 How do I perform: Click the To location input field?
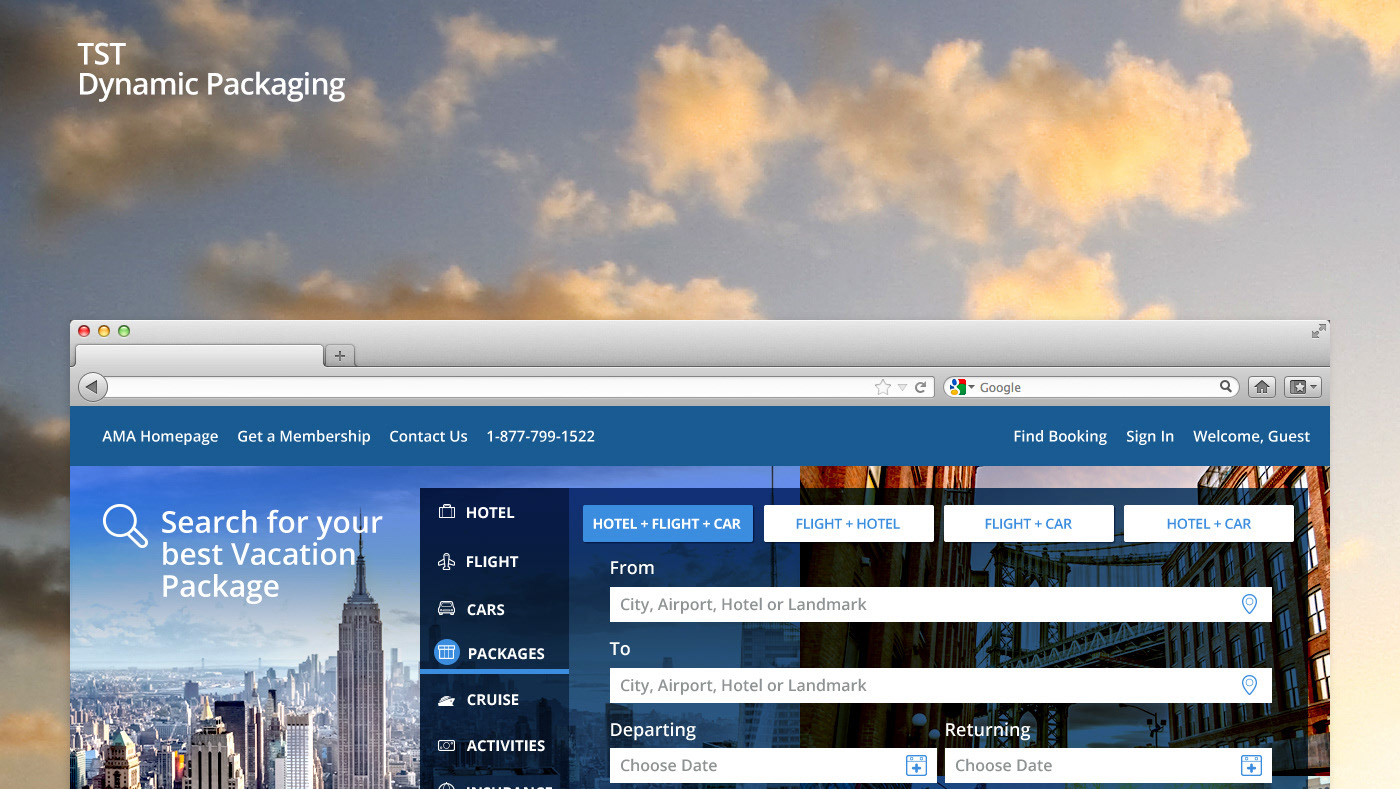tap(940, 685)
